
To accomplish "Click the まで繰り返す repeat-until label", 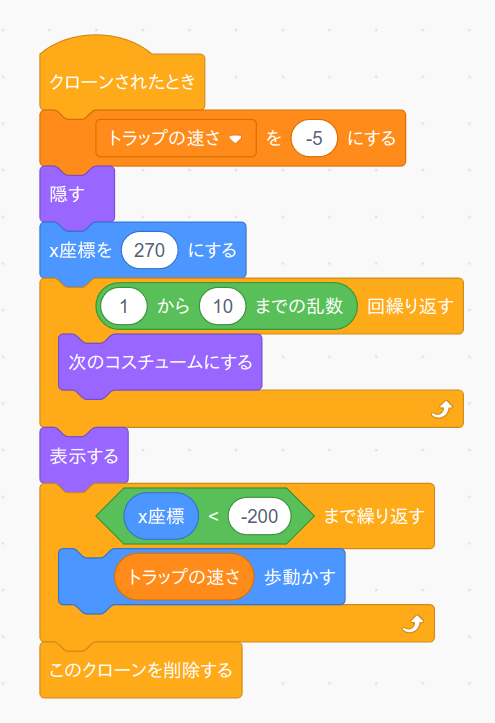I will click(x=374, y=516).
